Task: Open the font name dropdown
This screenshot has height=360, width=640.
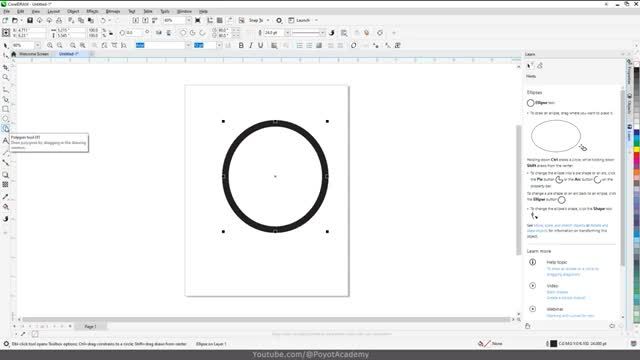Action: [188, 45]
